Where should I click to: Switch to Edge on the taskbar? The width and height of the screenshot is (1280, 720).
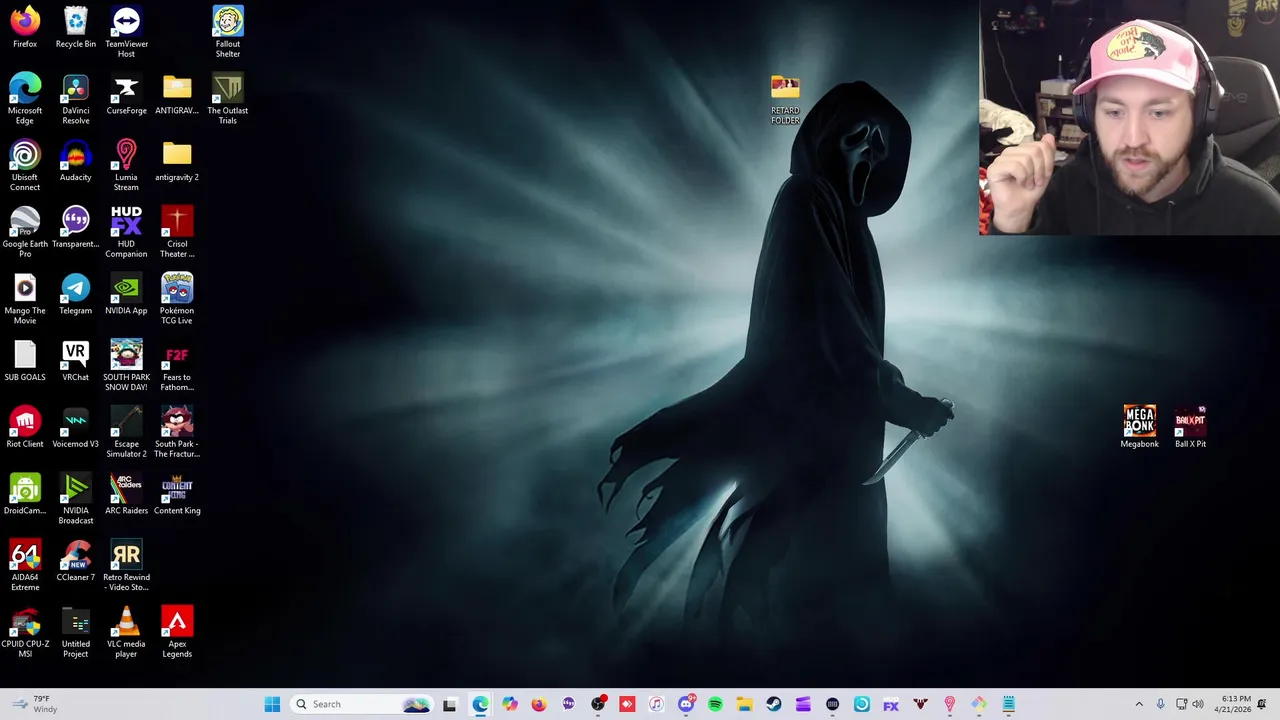coord(481,704)
